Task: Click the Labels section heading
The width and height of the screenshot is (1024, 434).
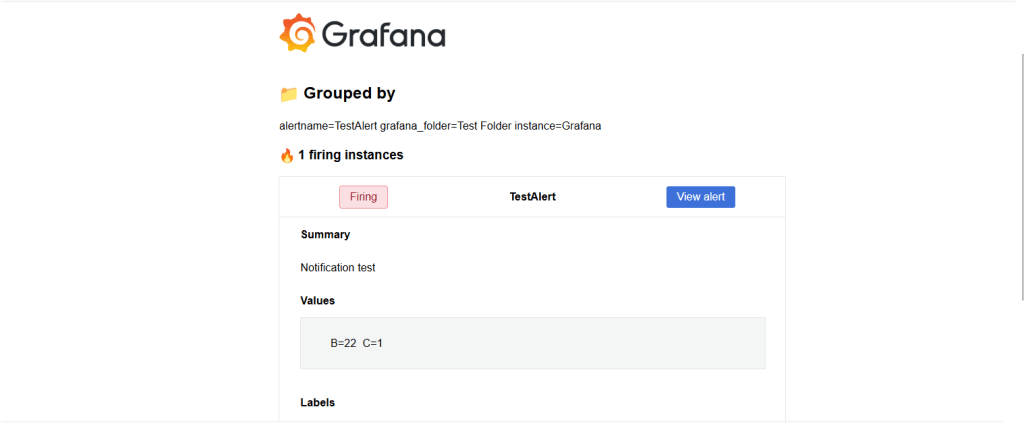Action: pos(317,403)
